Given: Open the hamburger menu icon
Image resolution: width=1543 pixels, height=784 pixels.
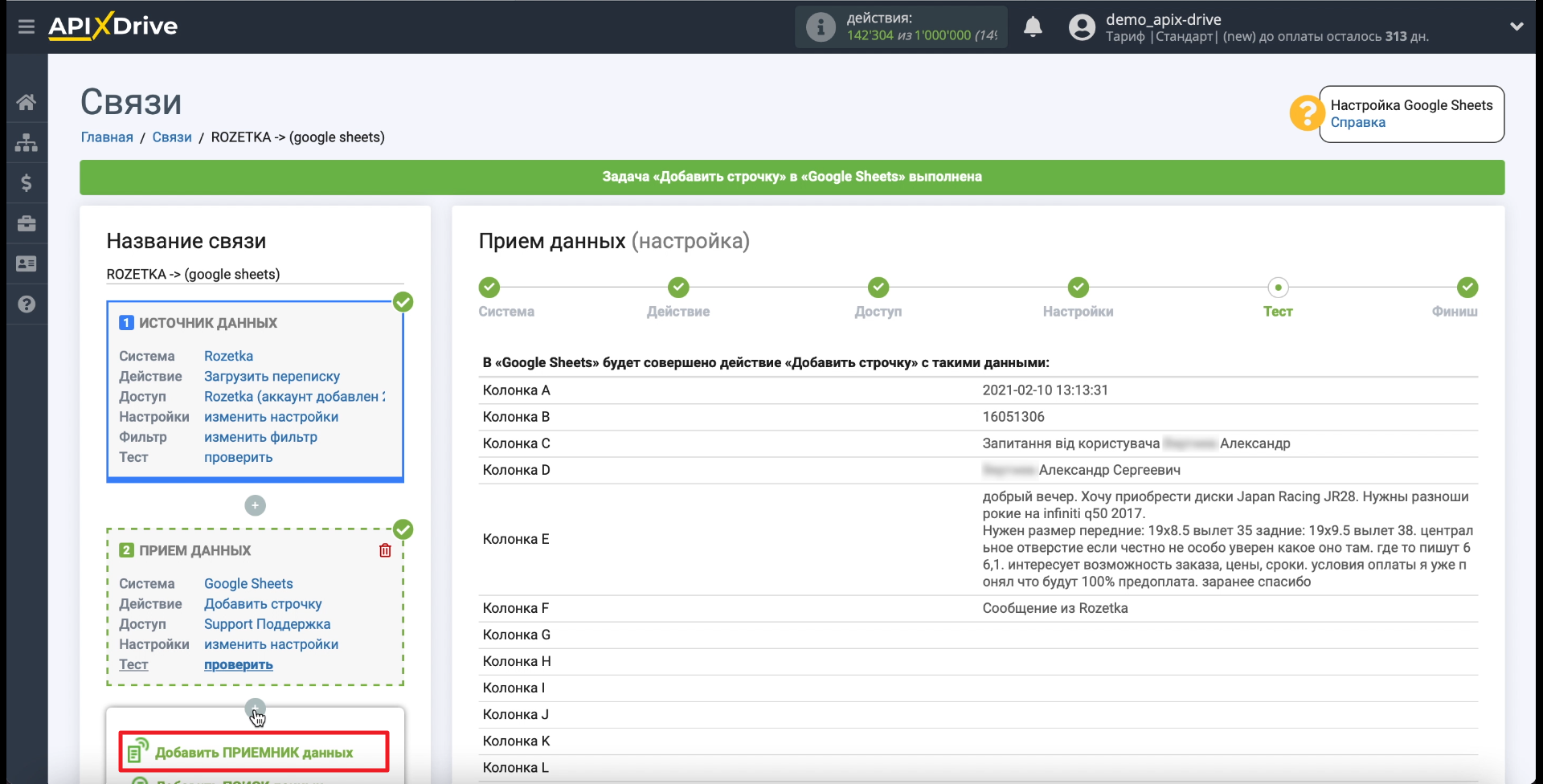Looking at the screenshot, I should [27, 27].
